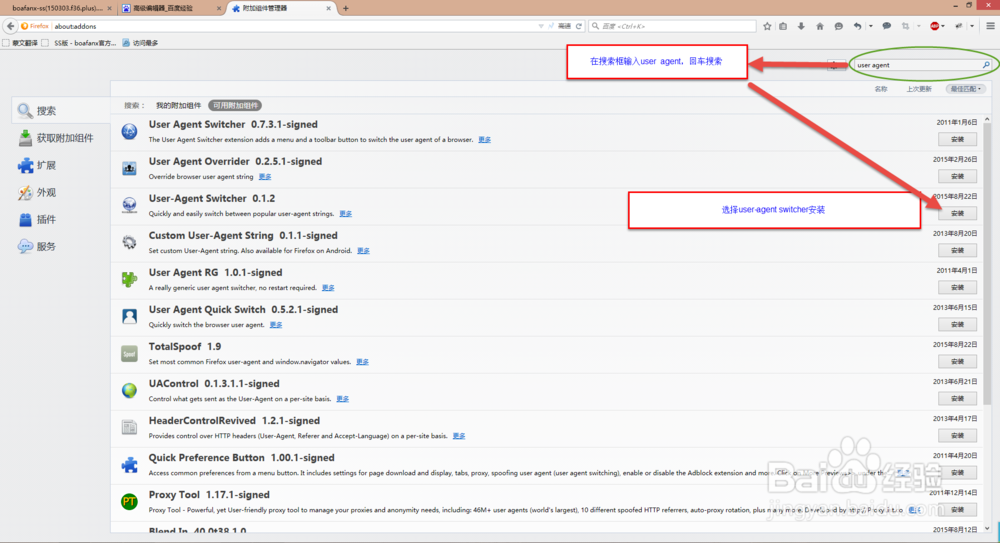Viewport: 1000px width, 543px height.
Task: Click the User Agent Quick Switch icon
Action: click(x=129, y=316)
